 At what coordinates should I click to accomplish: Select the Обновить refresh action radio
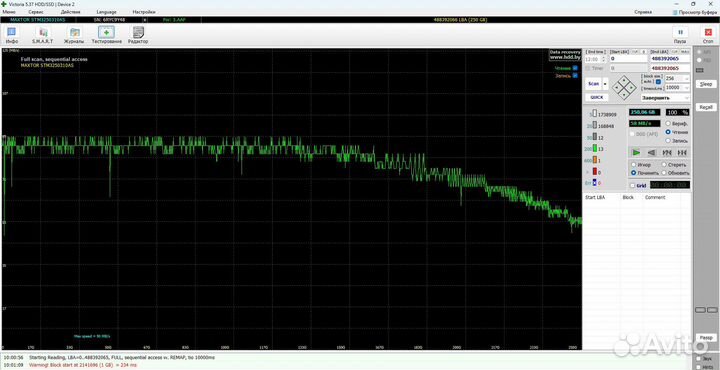tap(664, 173)
